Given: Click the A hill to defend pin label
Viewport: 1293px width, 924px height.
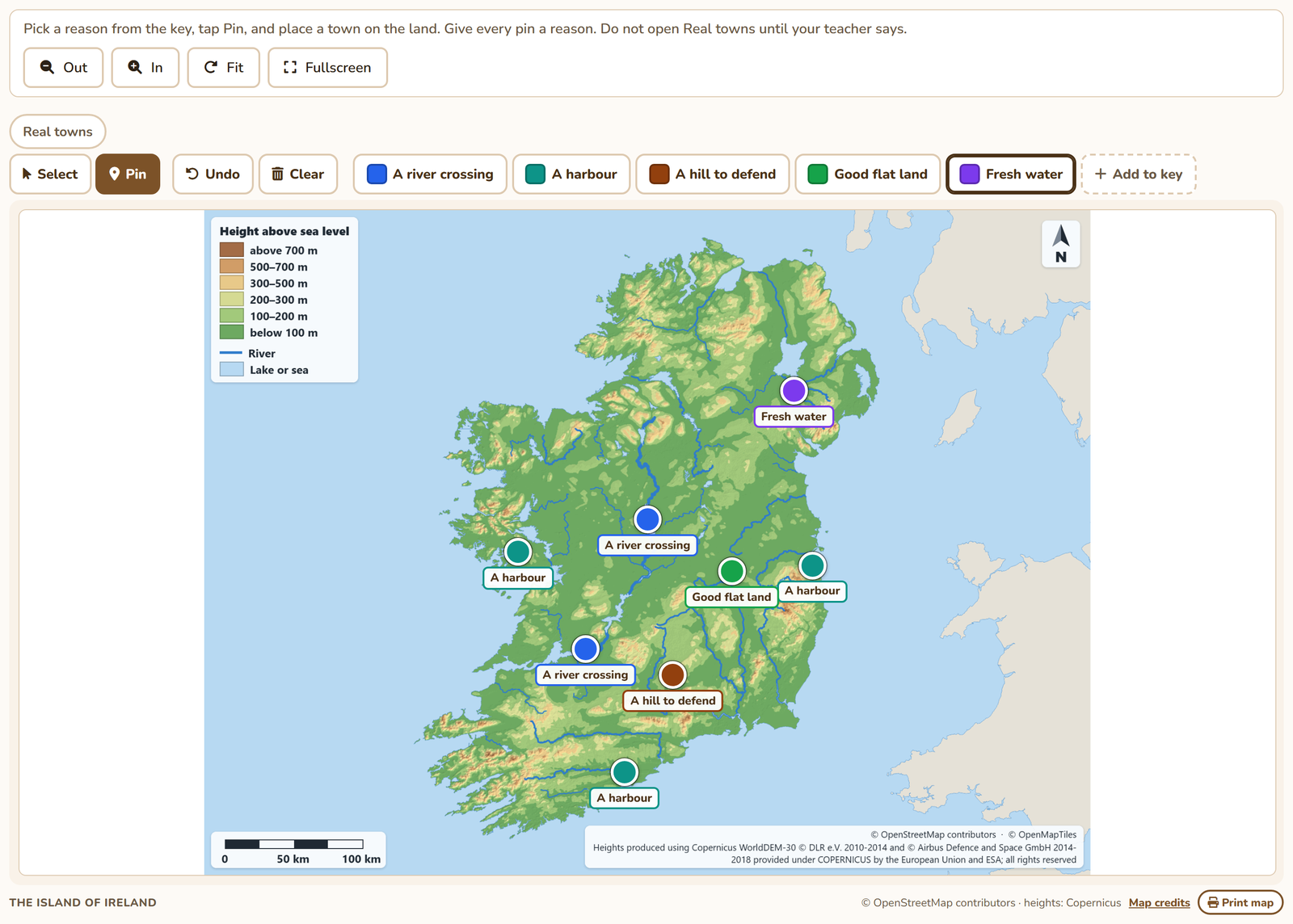Looking at the screenshot, I should coord(672,701).
